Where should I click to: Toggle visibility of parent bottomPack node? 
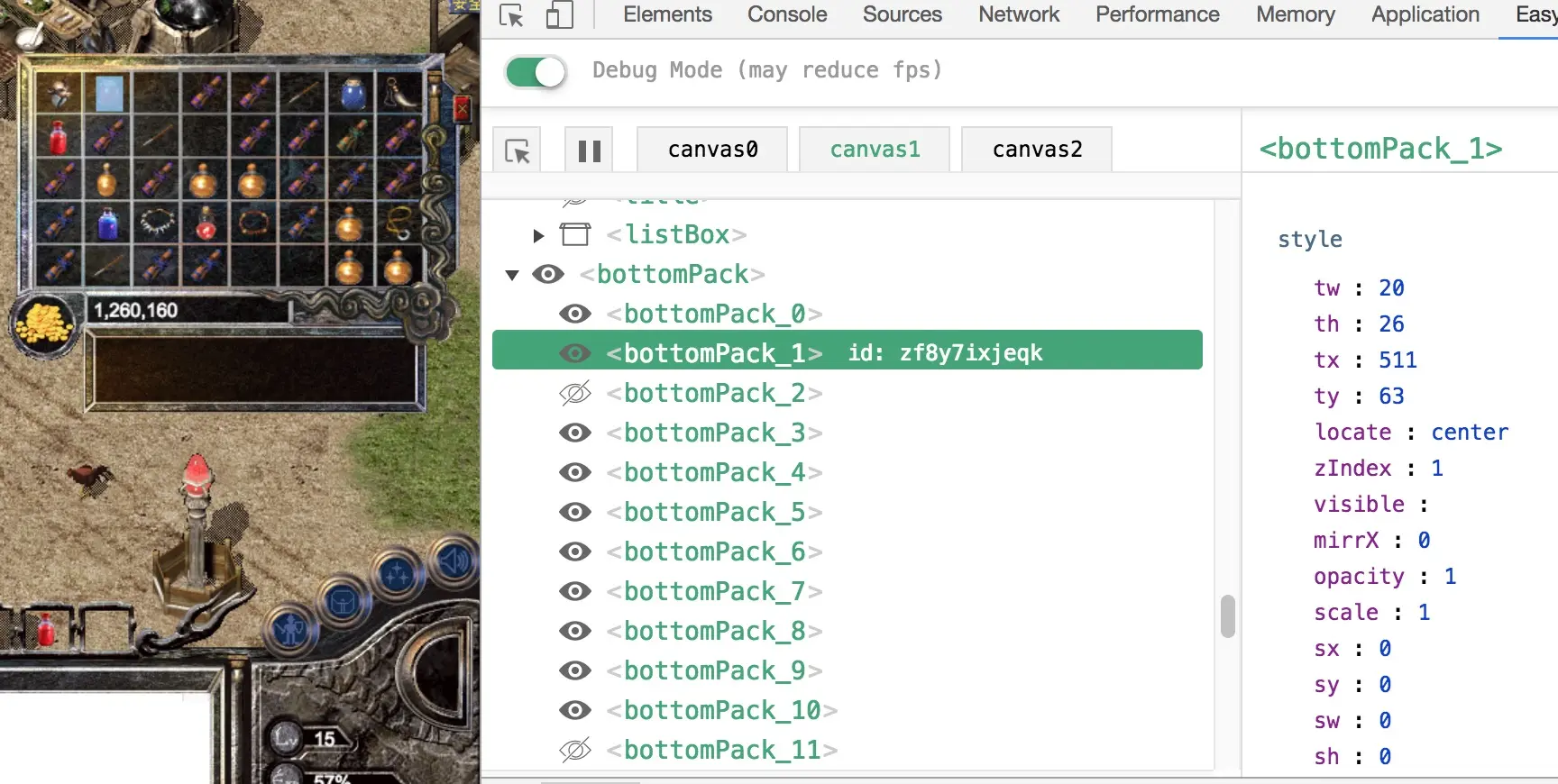coord(548,274)
